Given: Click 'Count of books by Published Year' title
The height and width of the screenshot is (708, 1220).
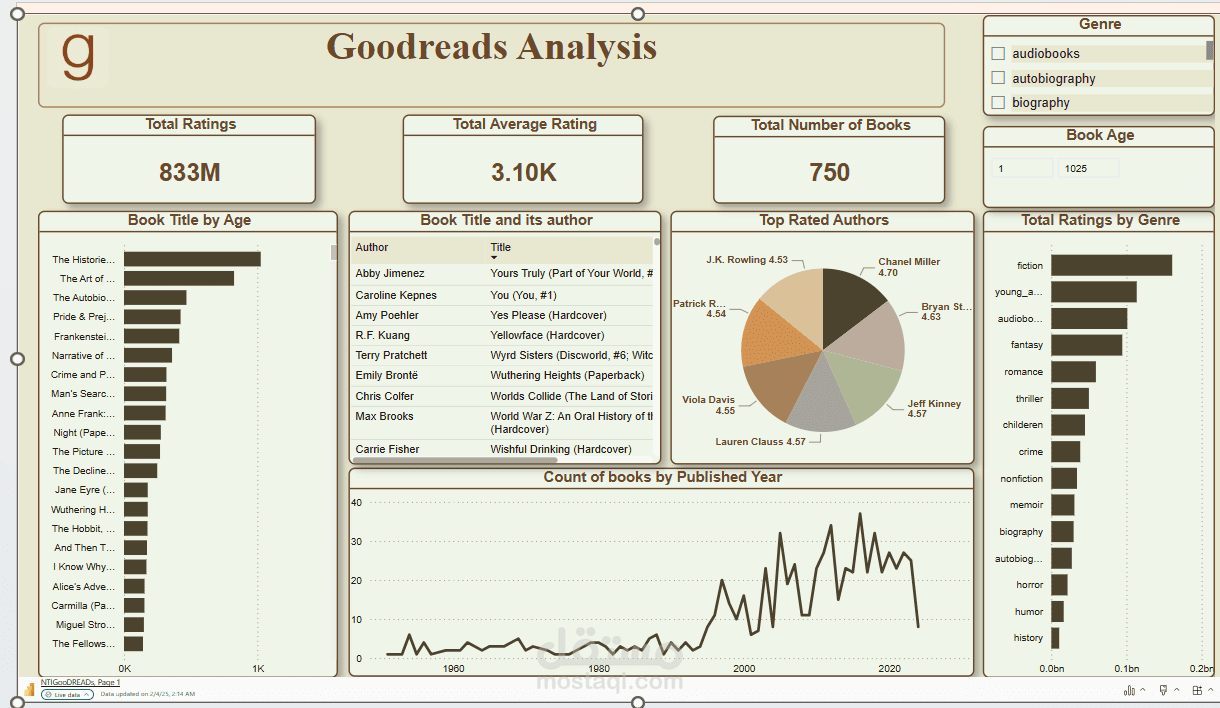Looking at the screenshot, I should pyautogui.click(x=662, y=477).
